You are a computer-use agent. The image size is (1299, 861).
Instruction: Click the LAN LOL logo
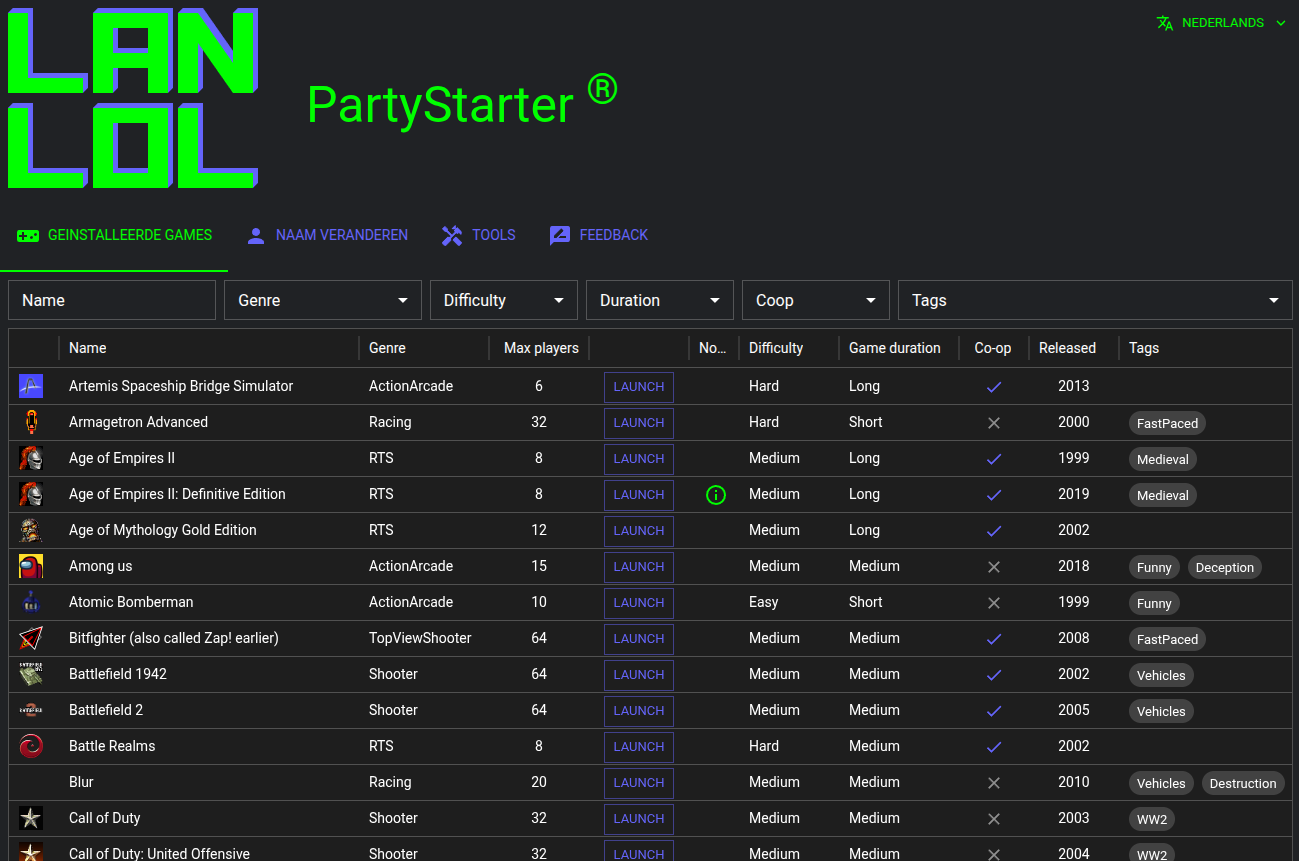point(133,99)
